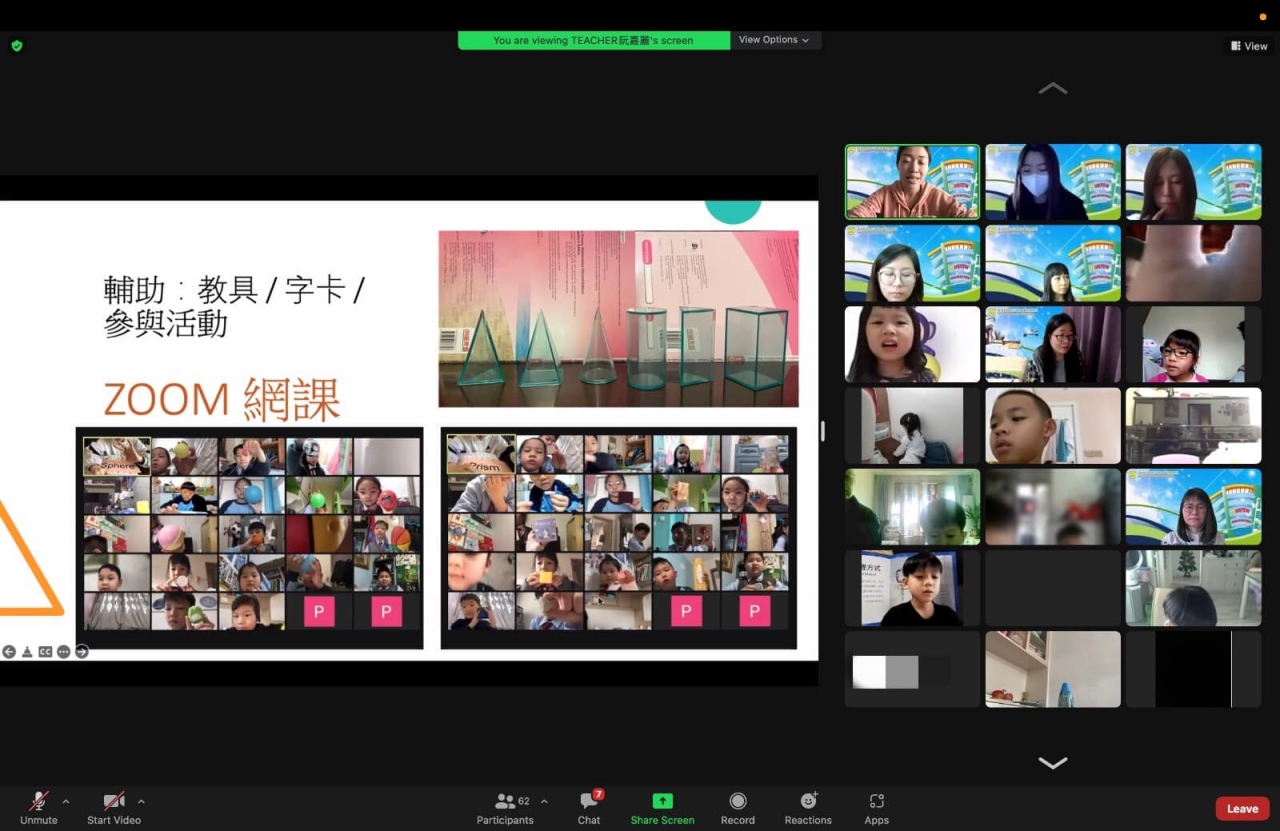
Task: Show next page of video thumbnails
Action: (x=1052, y=763)
